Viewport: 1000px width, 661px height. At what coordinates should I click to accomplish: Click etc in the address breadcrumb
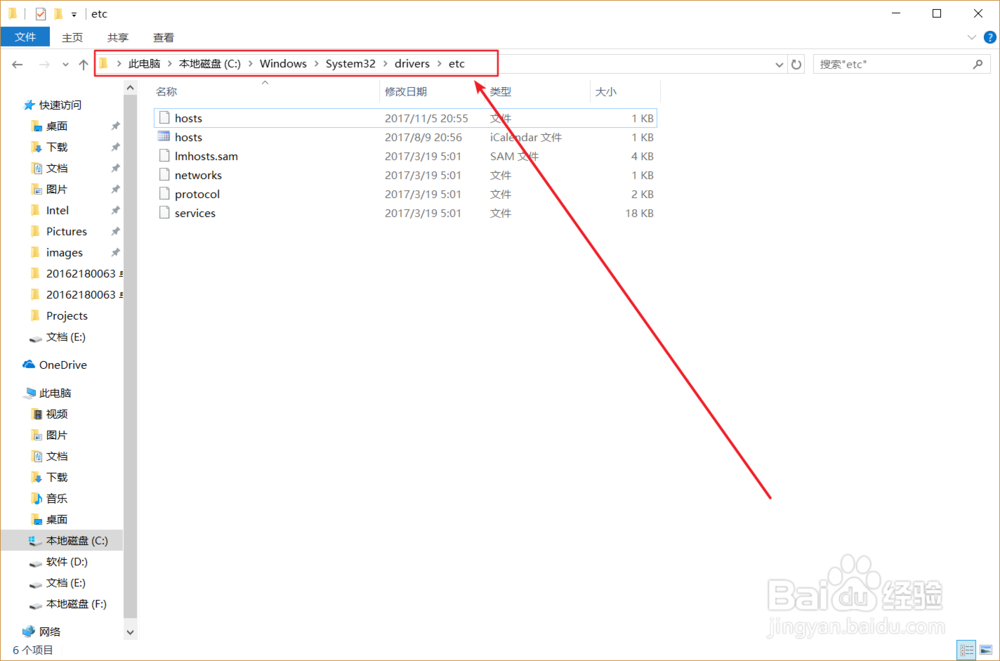(x=457, y=64)
